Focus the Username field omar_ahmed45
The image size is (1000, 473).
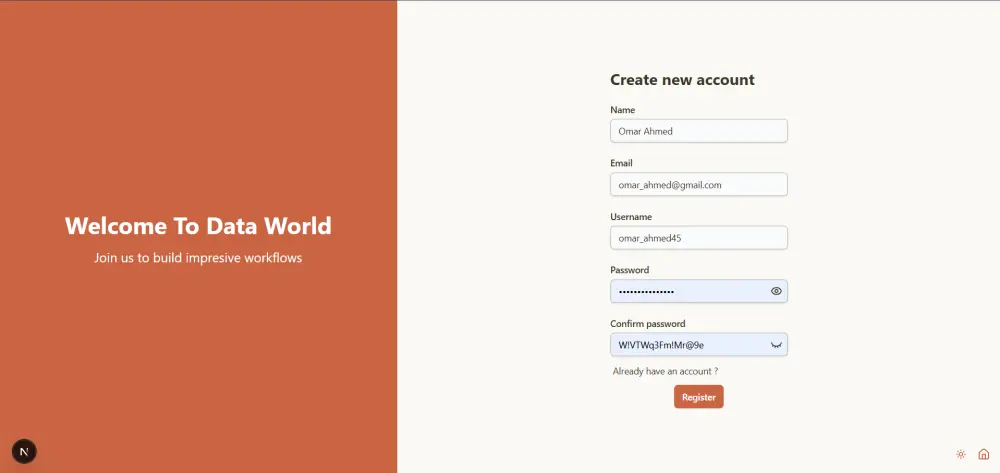click(x=698, y=238)
